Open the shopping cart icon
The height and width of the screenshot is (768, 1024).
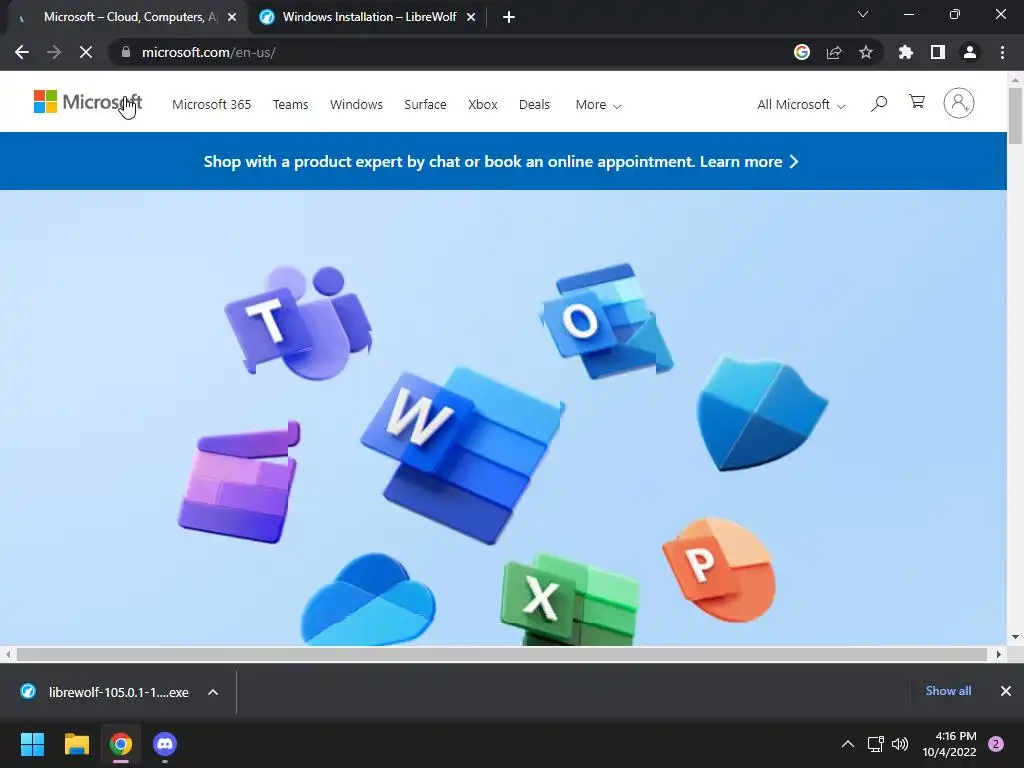tap(917, 102)
